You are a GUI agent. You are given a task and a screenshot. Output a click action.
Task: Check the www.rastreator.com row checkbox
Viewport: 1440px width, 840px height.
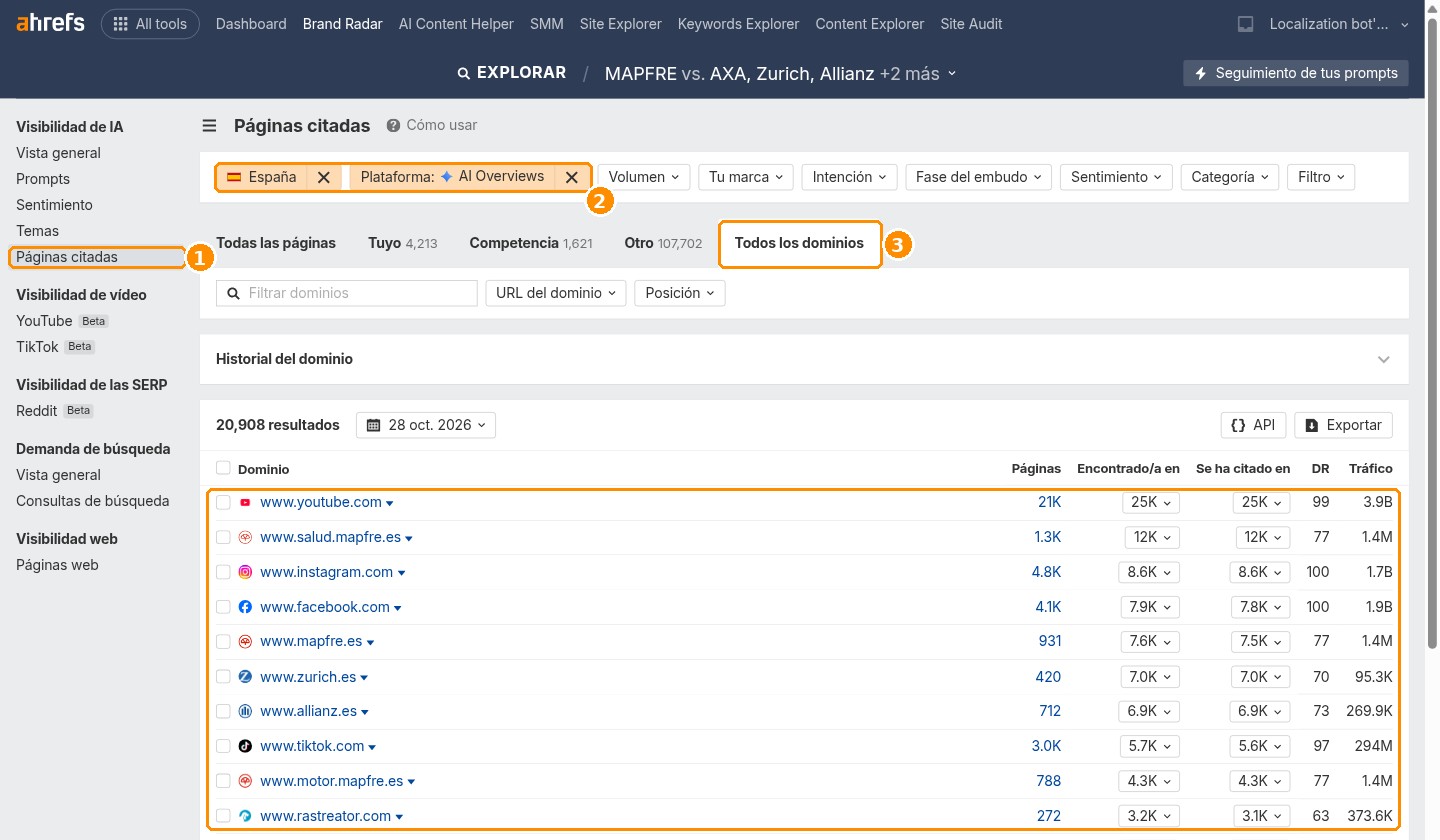[223, 816]
